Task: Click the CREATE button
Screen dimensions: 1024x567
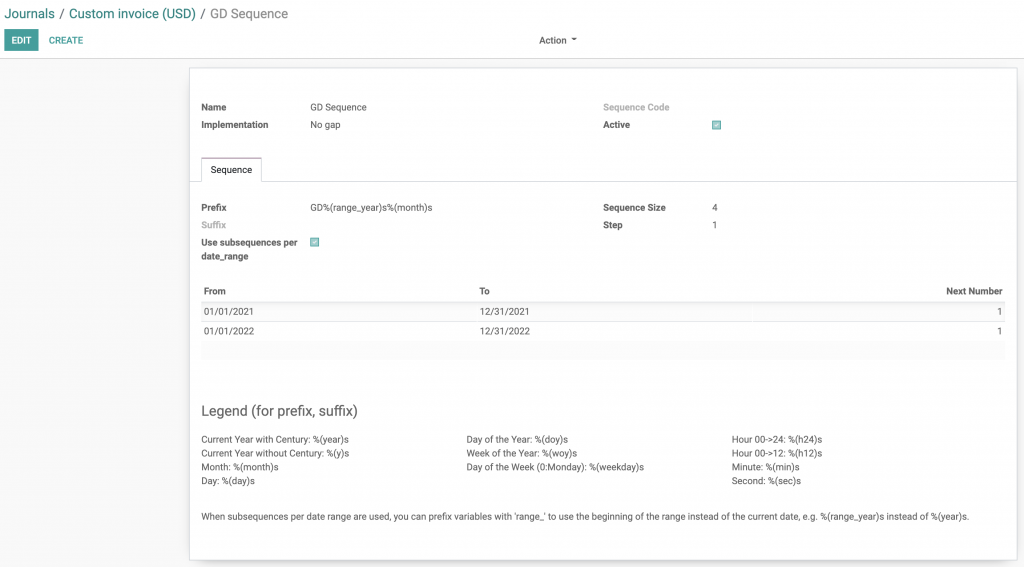Action: [x=66, y=40]
